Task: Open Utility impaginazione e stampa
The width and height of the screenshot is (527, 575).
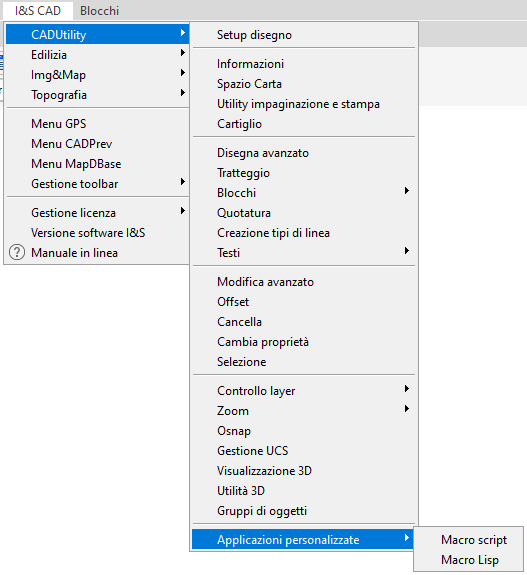Action: click(x=304, y=104)
